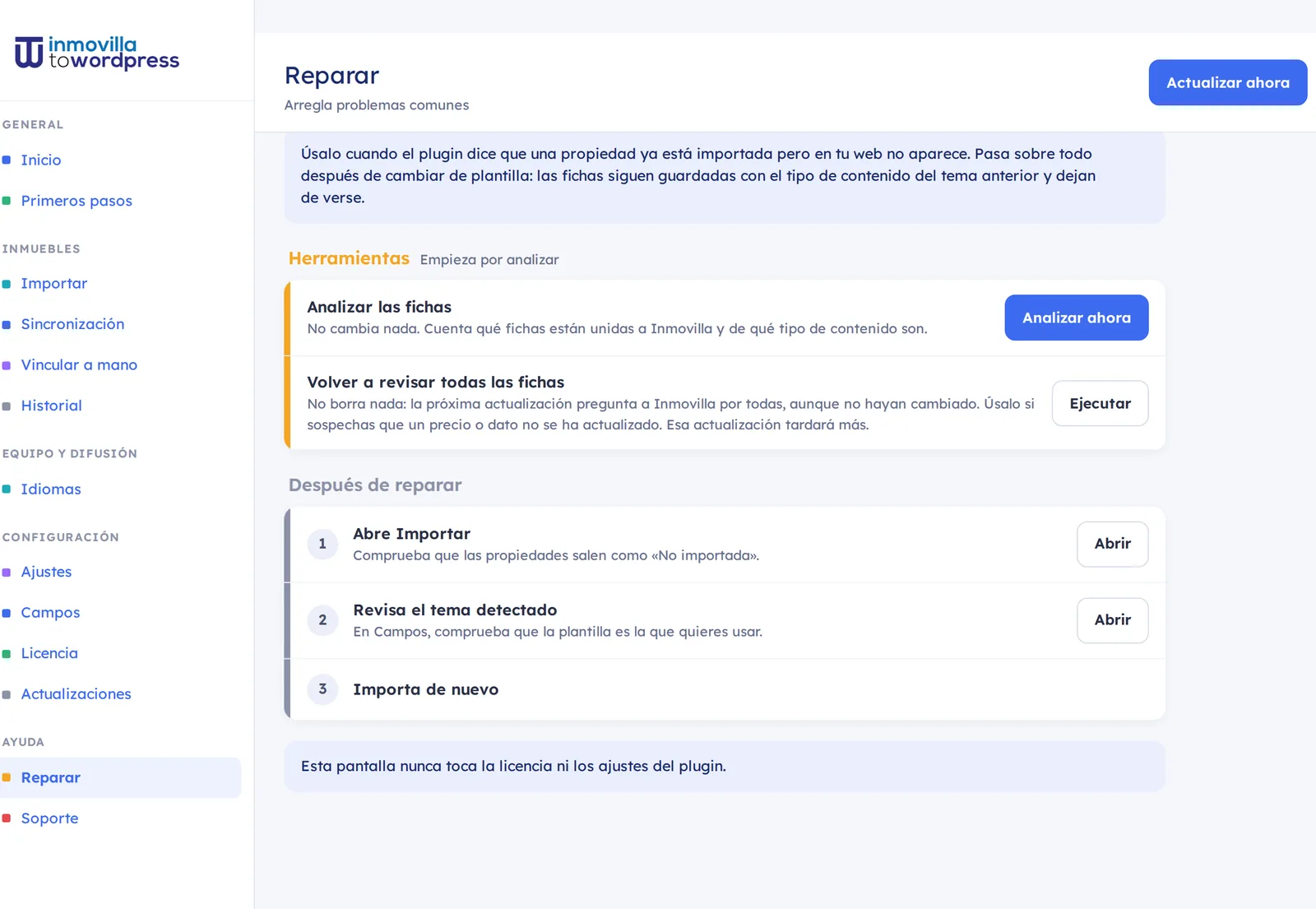Click step number 3 badge
Image resolution: width=1316 pixels, height=909 pixels.
322,689
